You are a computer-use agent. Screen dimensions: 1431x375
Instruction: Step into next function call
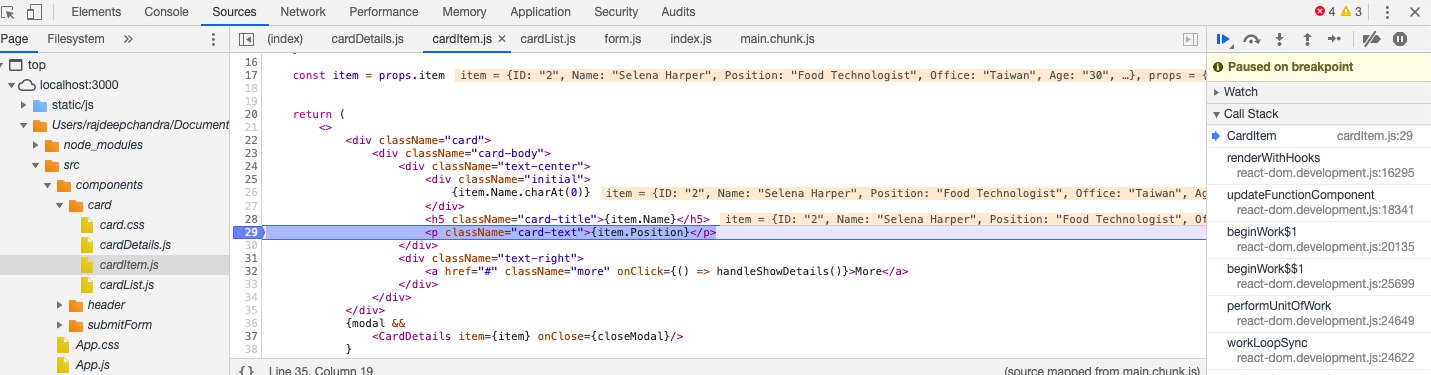click(1279, 39)
